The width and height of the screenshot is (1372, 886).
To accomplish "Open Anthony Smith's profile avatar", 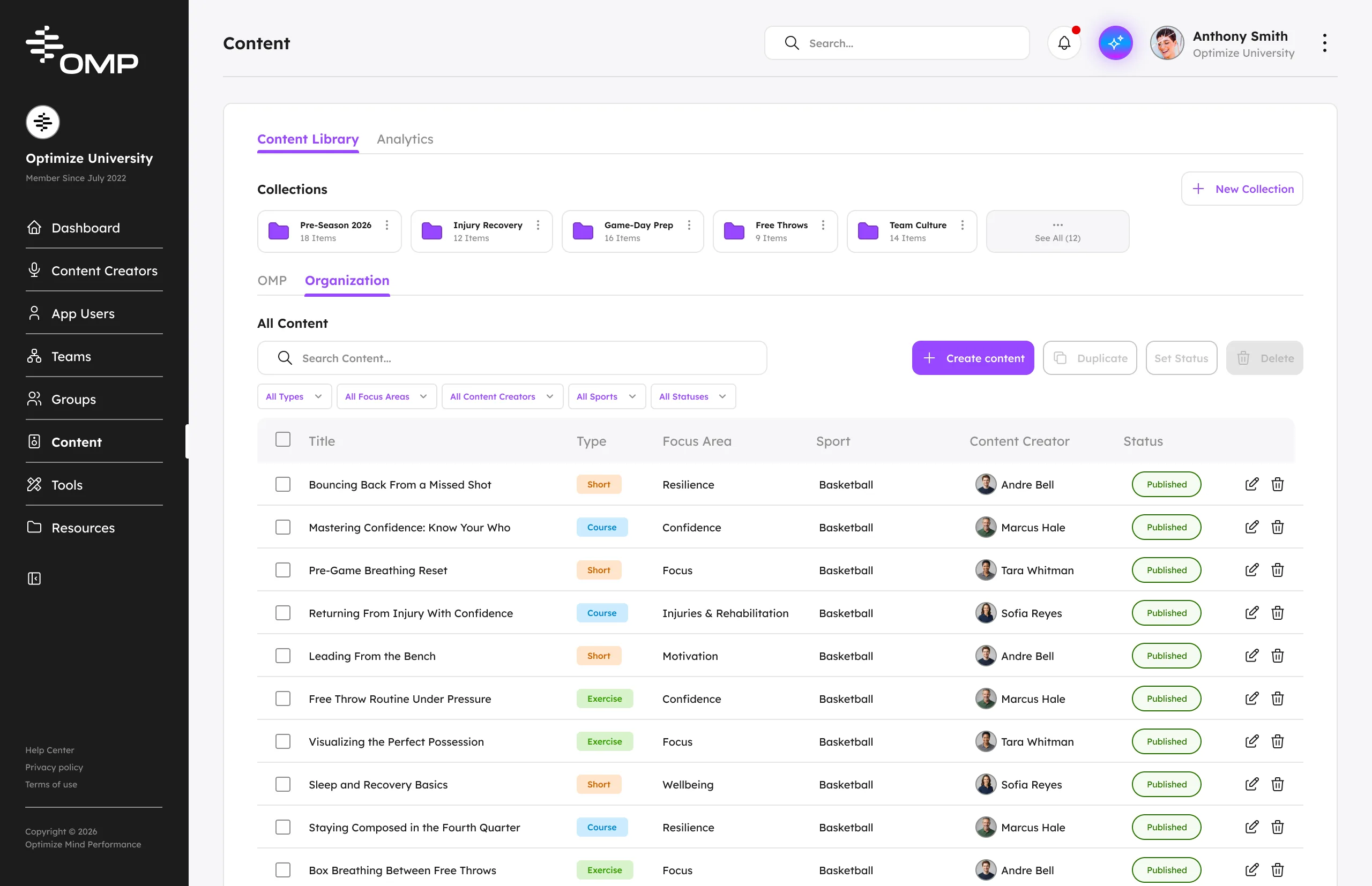I will (x=1167, y=43).
